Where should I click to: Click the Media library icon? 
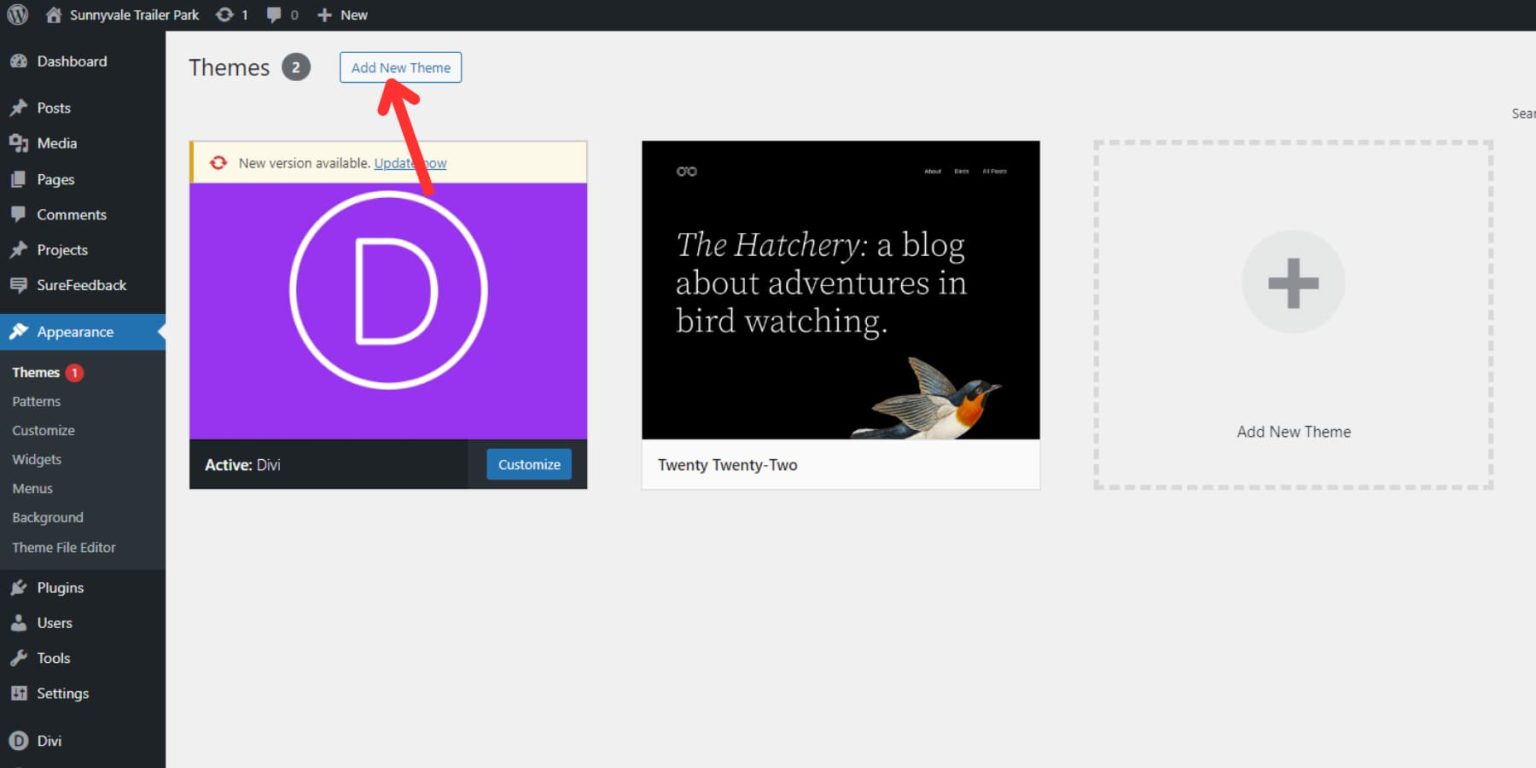(x=21, y=143)
